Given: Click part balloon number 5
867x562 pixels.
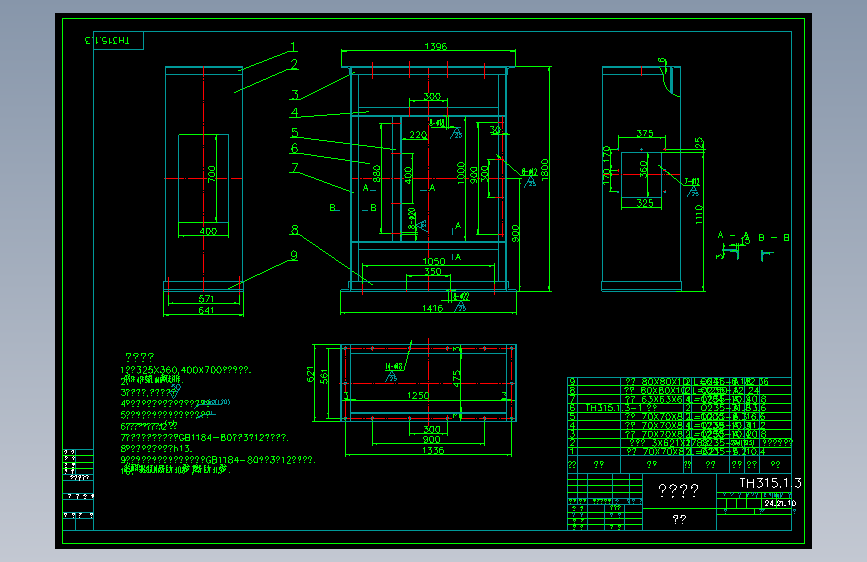Looking at the screenshot, I should tap(295, 133).
